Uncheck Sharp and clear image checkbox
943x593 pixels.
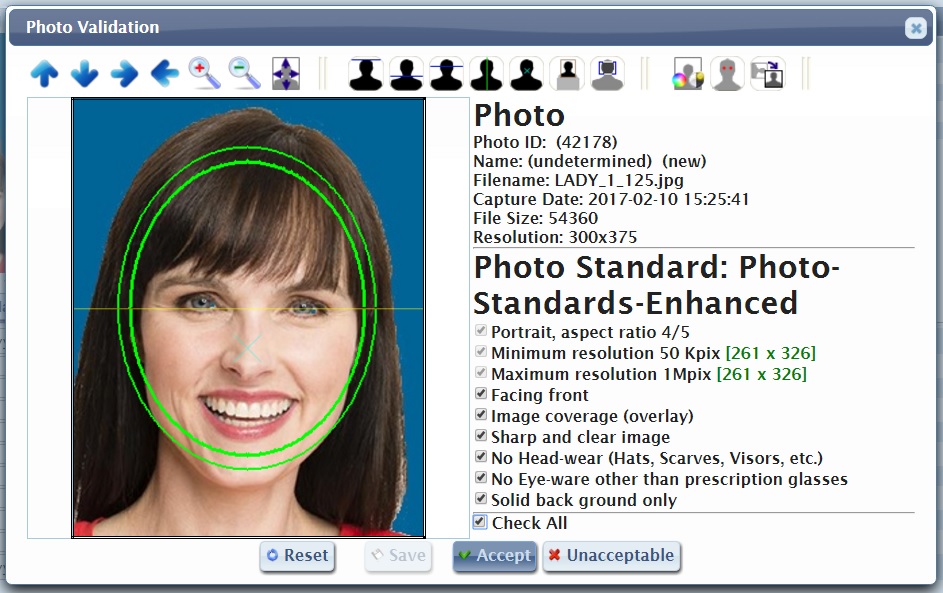point(481,435)
